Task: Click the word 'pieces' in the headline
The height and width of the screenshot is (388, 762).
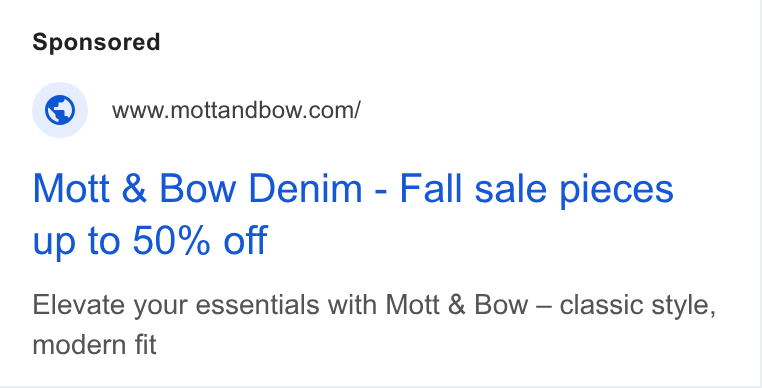Action: (x=617, y=191)
